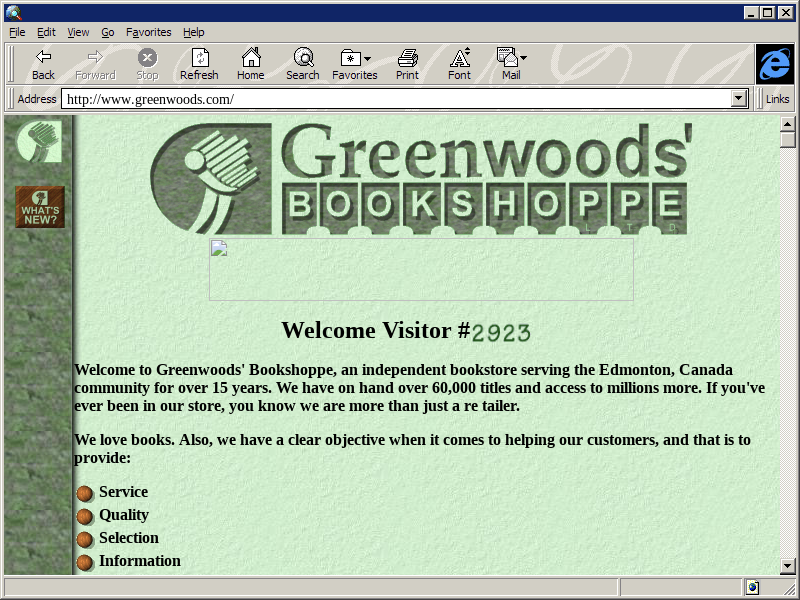Click the Font size toolbar icon
The width and height of the screenshot is (800, 600).
(x=459, y=64)
